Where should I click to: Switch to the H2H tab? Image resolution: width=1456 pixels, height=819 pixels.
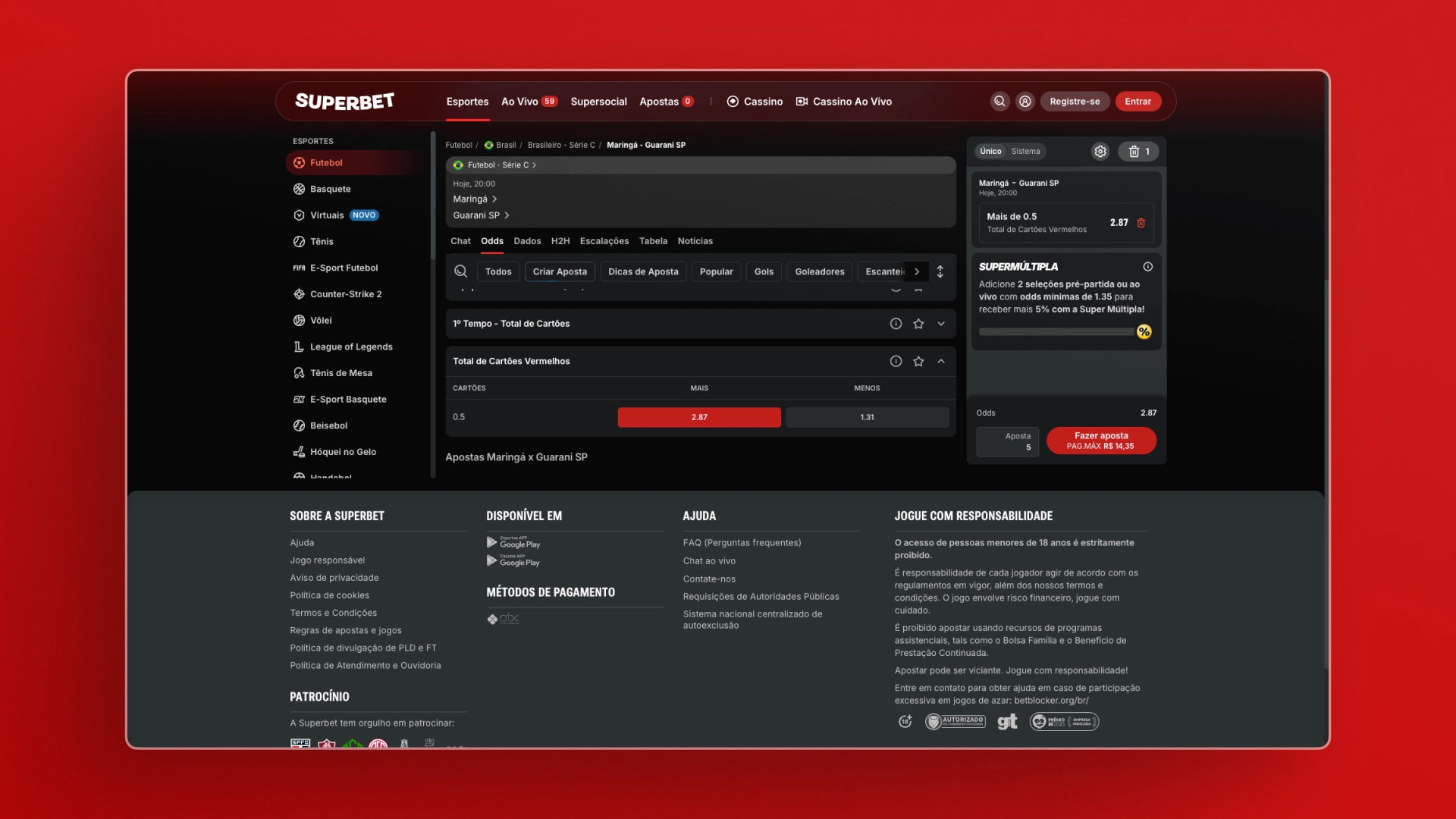click(560, 241)
